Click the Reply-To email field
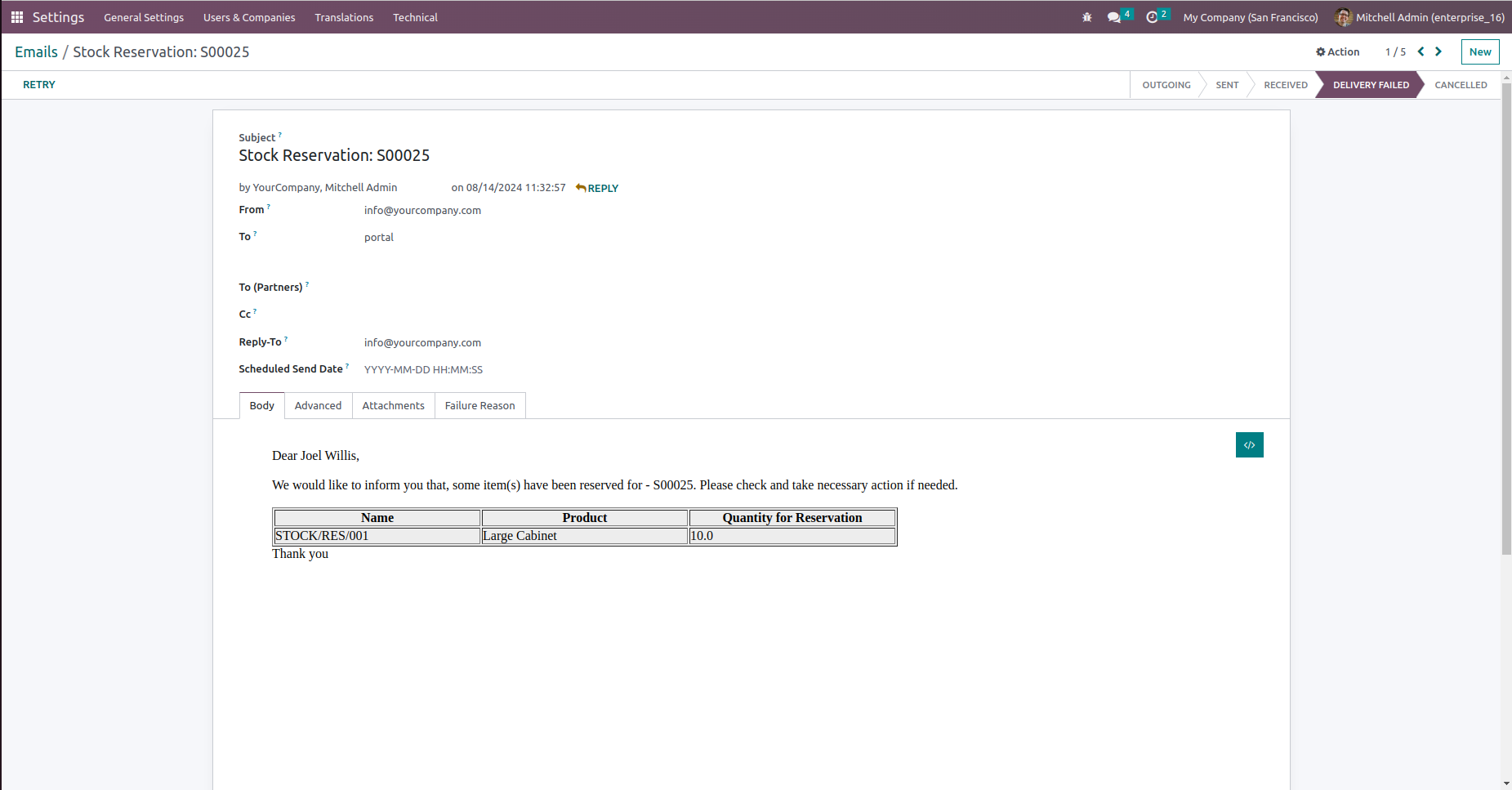Screen dimensions: 1512x790 (422, 343)
